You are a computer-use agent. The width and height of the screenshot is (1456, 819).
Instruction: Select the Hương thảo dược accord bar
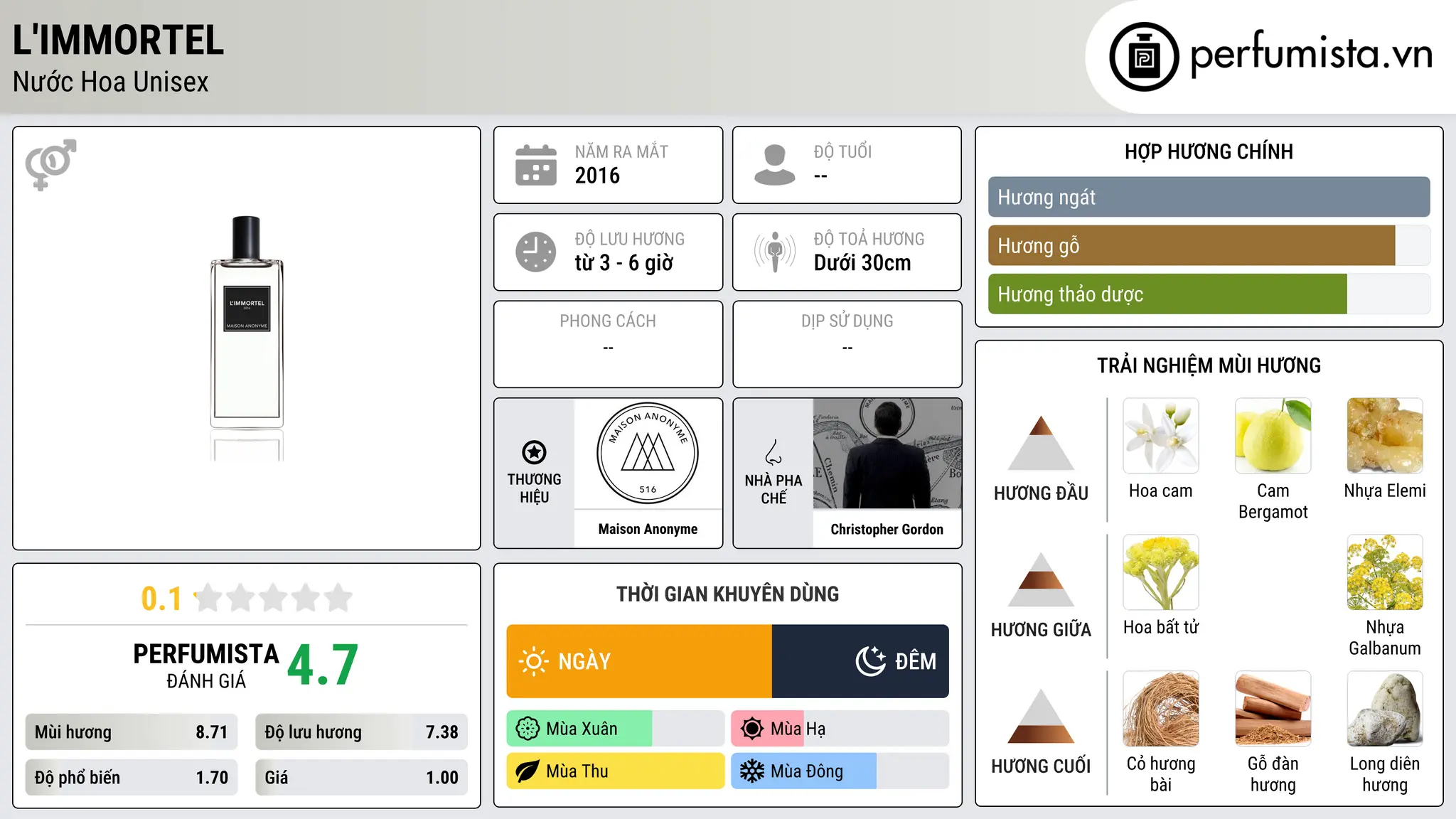point(1209,294)
